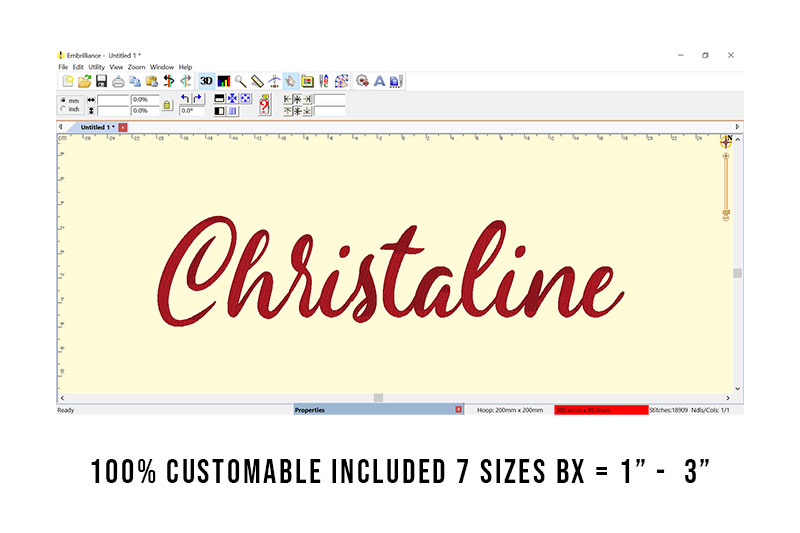Click the first thread-spool icon after Paste
Screen dimensions: 800x533
[168, 81]
